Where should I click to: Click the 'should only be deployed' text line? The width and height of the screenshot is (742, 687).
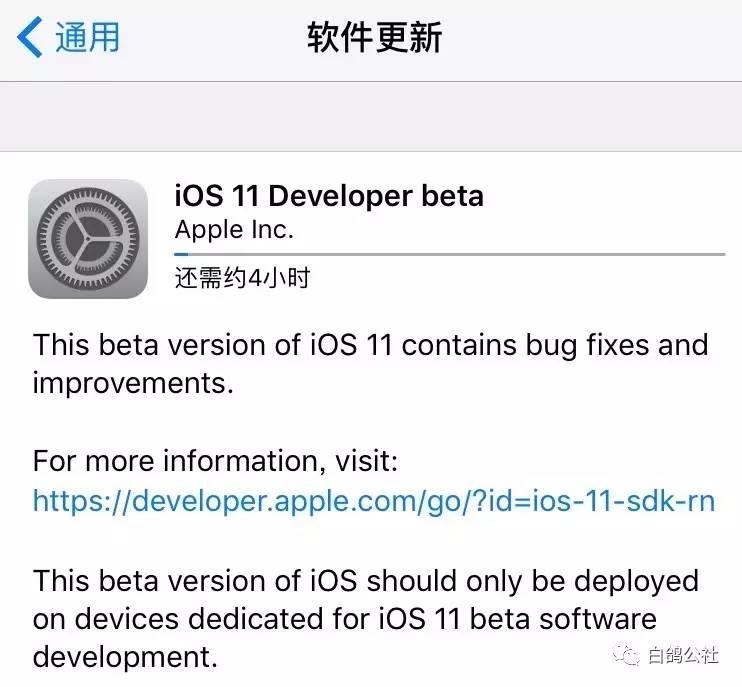click(x=532, y=580)
